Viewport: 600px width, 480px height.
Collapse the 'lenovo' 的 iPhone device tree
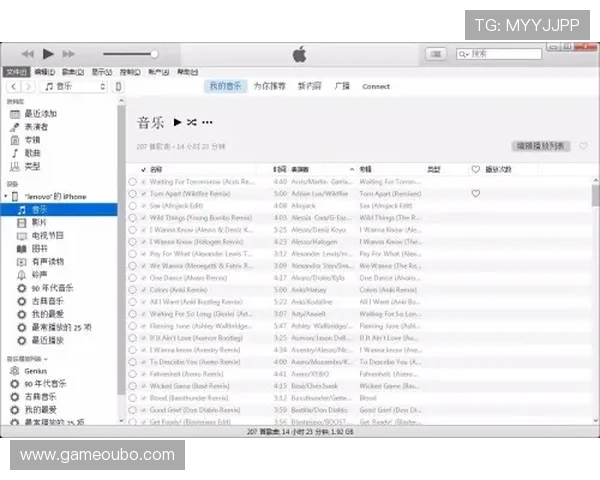tap(5, 196)
